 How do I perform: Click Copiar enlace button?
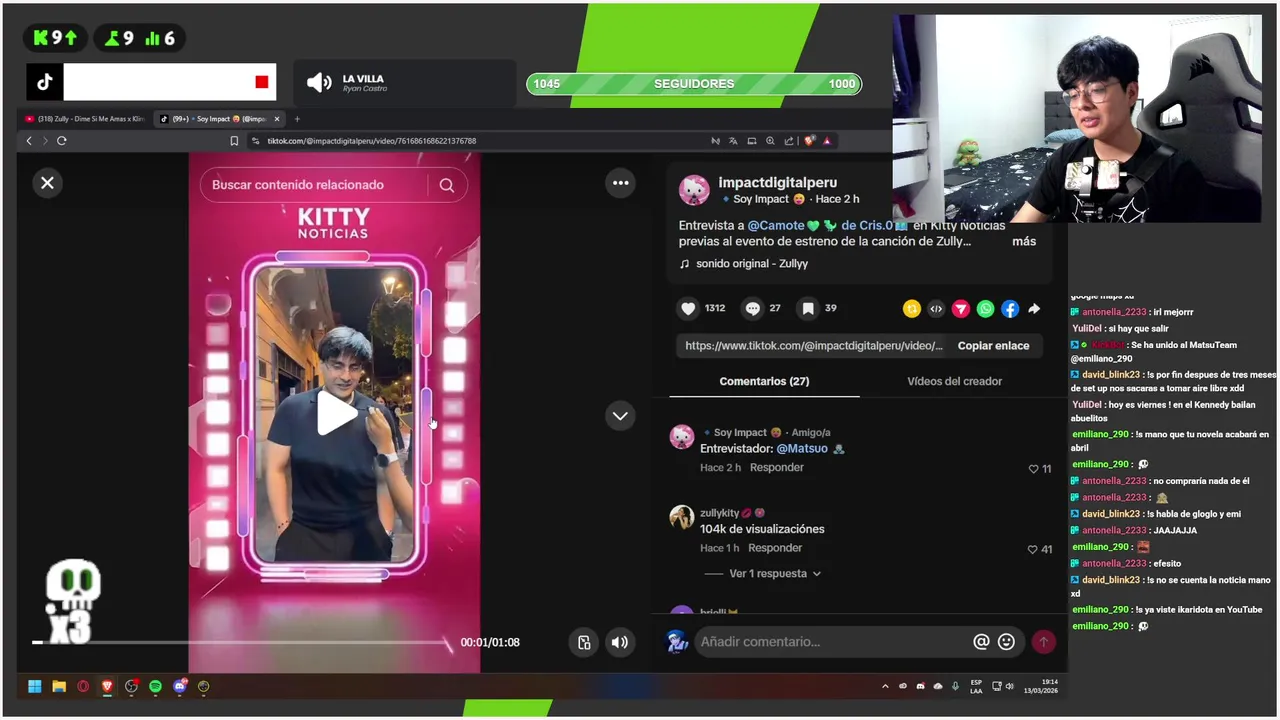pyautogui.click(x=993, y=346)
